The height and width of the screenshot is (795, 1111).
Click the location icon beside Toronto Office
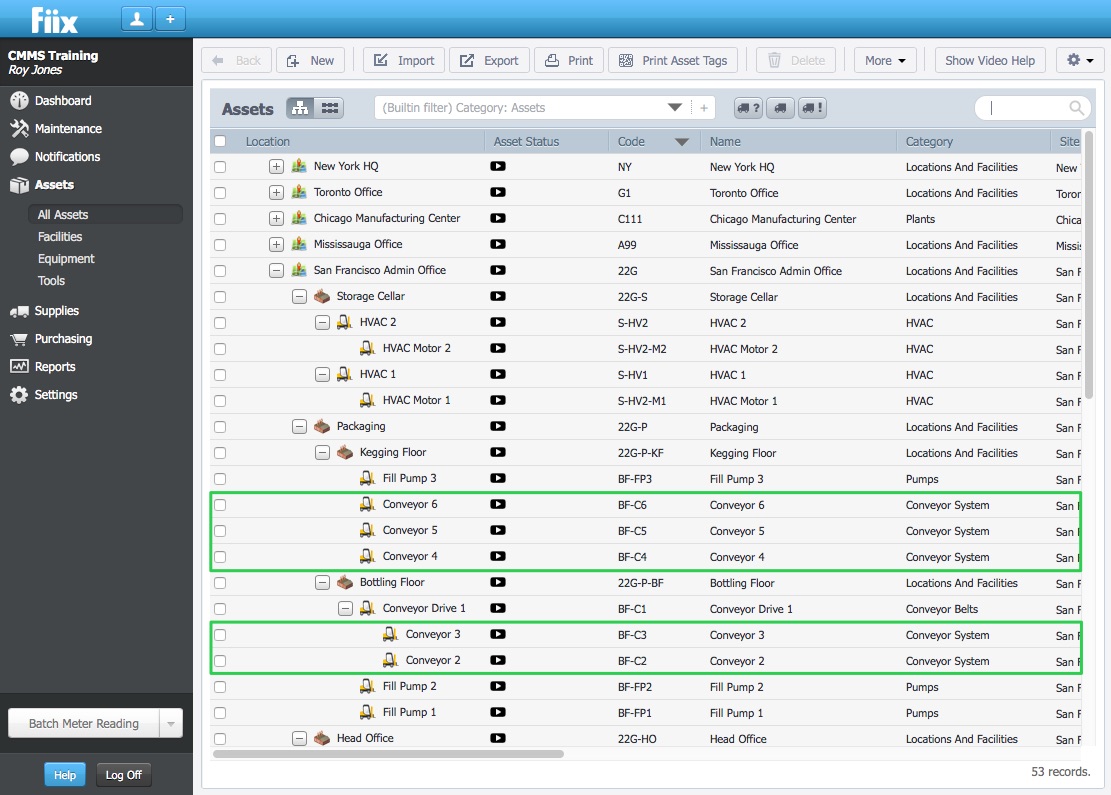click(x=299, y=192)
